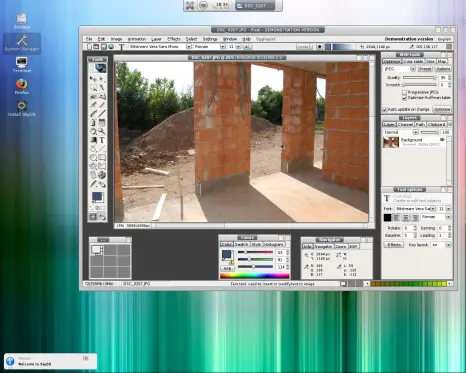Pick a color from the rainbow spectrum bar

coord(254,276)
